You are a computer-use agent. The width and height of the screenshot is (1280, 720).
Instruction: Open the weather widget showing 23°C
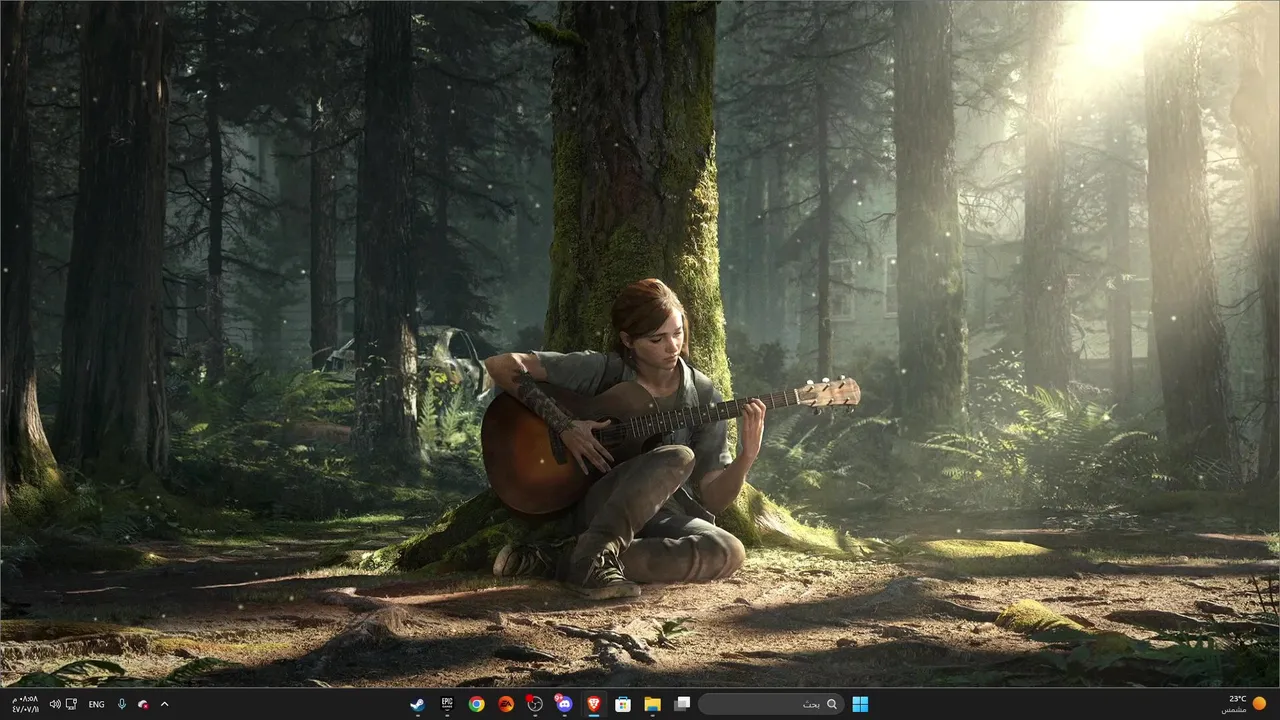1244,704
